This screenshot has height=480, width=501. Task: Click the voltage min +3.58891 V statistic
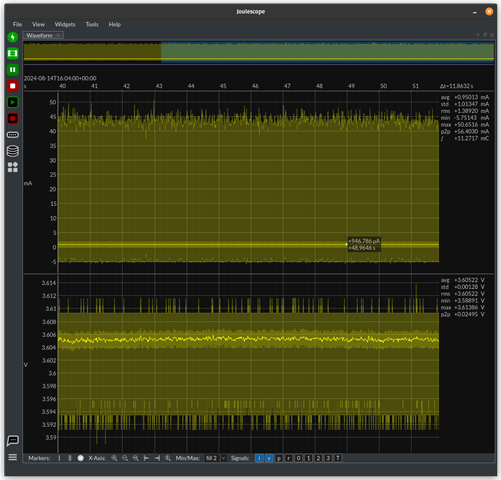pos(463,301)
